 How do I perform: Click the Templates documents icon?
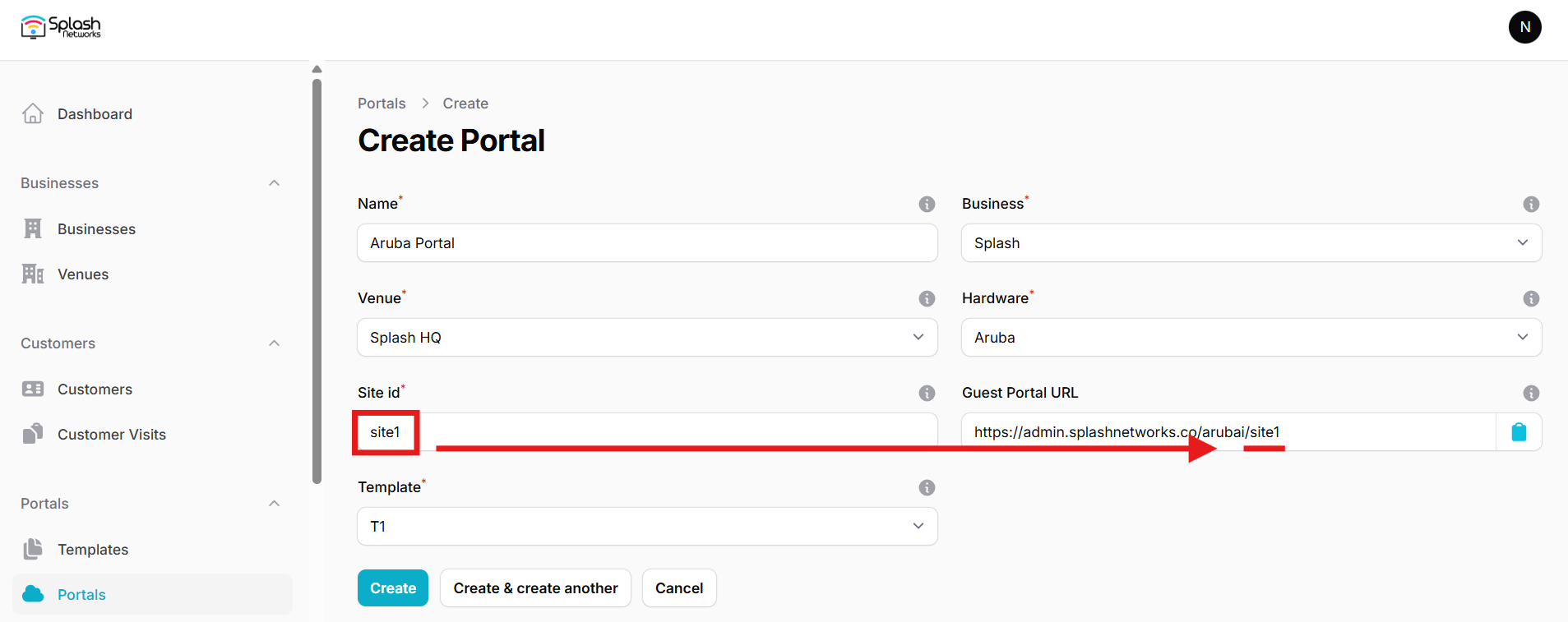33,549
